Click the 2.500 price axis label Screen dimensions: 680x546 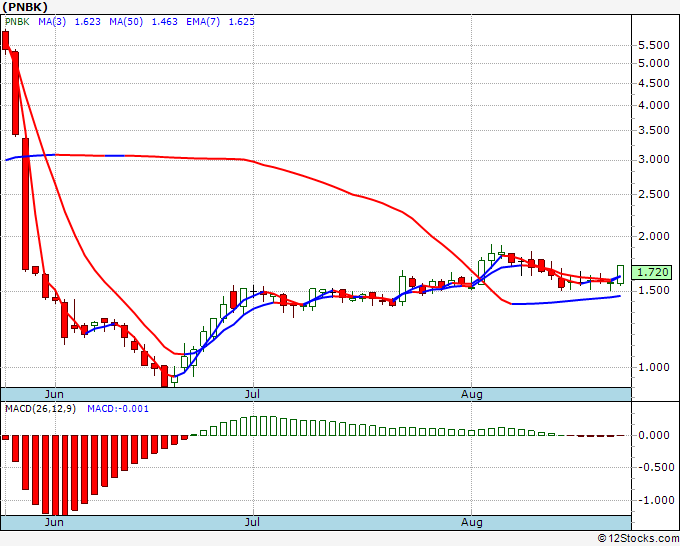(x=654, y=194)
